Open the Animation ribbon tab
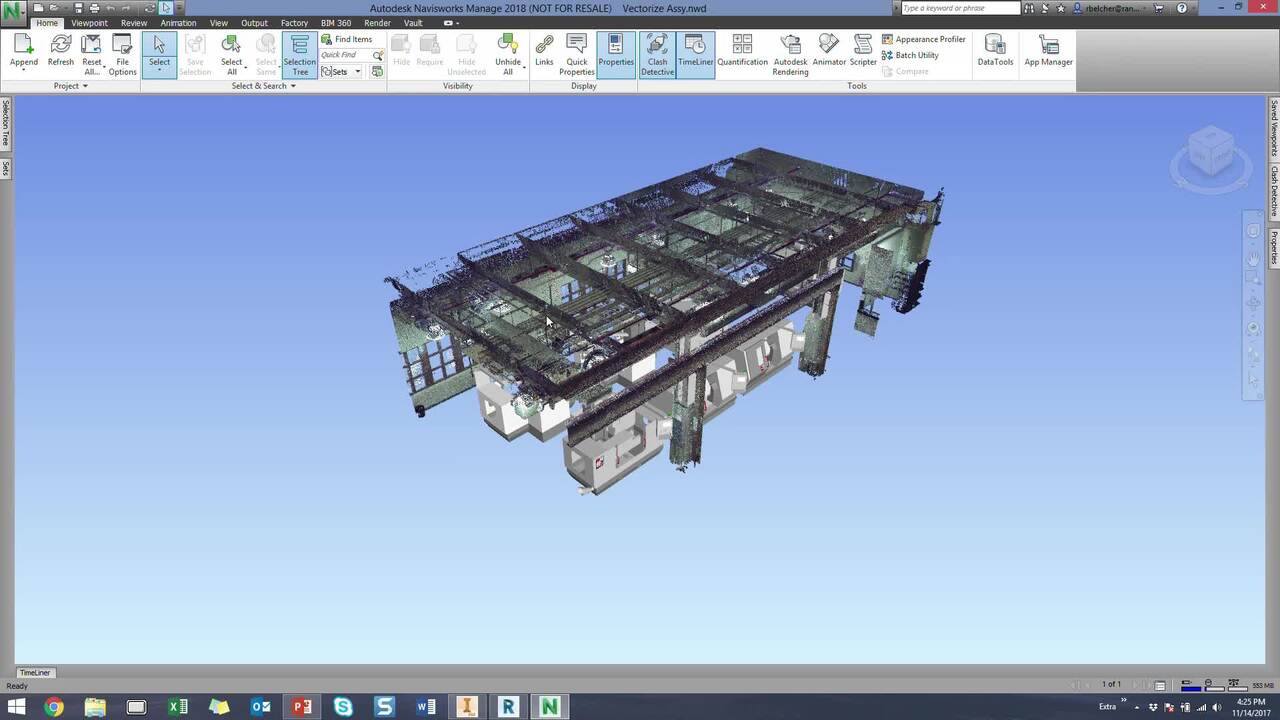This screenshot has width=1280, height=720. coord(178,23)
